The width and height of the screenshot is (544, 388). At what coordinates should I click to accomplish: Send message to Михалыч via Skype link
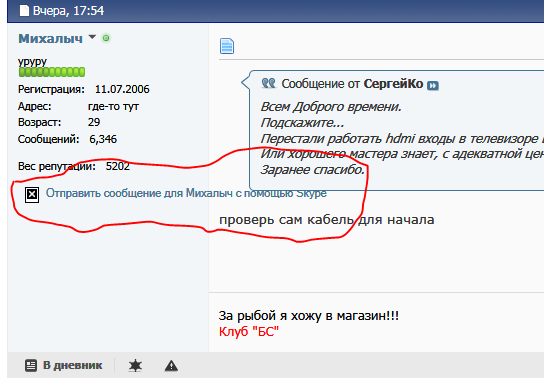(x=186, y=193)
